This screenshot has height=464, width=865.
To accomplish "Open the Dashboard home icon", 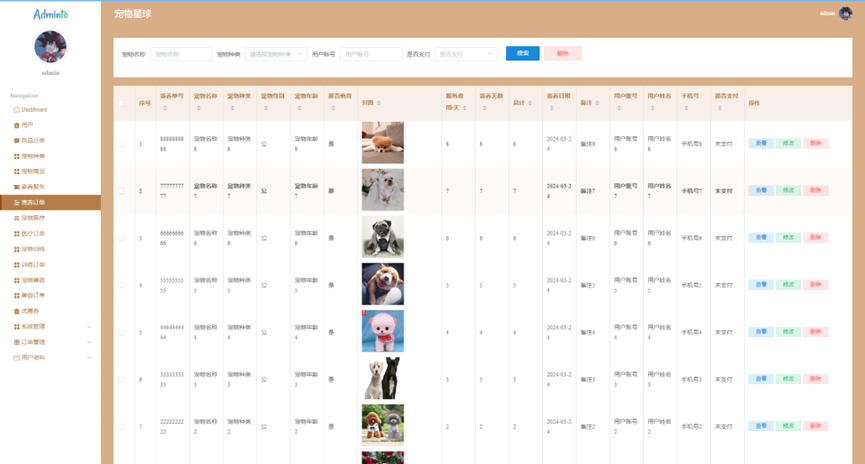I will [x=17, y=110].
